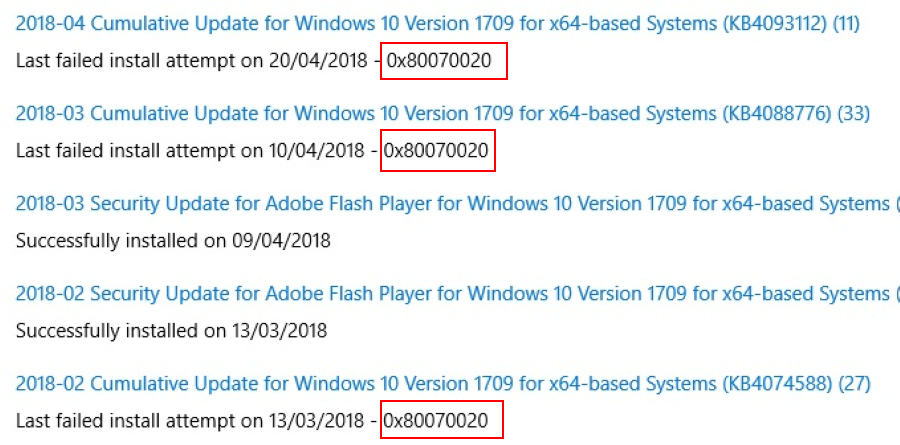Image resolution: width=900 pixels, height=445 pixels.
Task: Click the 20/04/2018 failed attempt date
Action: (x=322, y=61)
